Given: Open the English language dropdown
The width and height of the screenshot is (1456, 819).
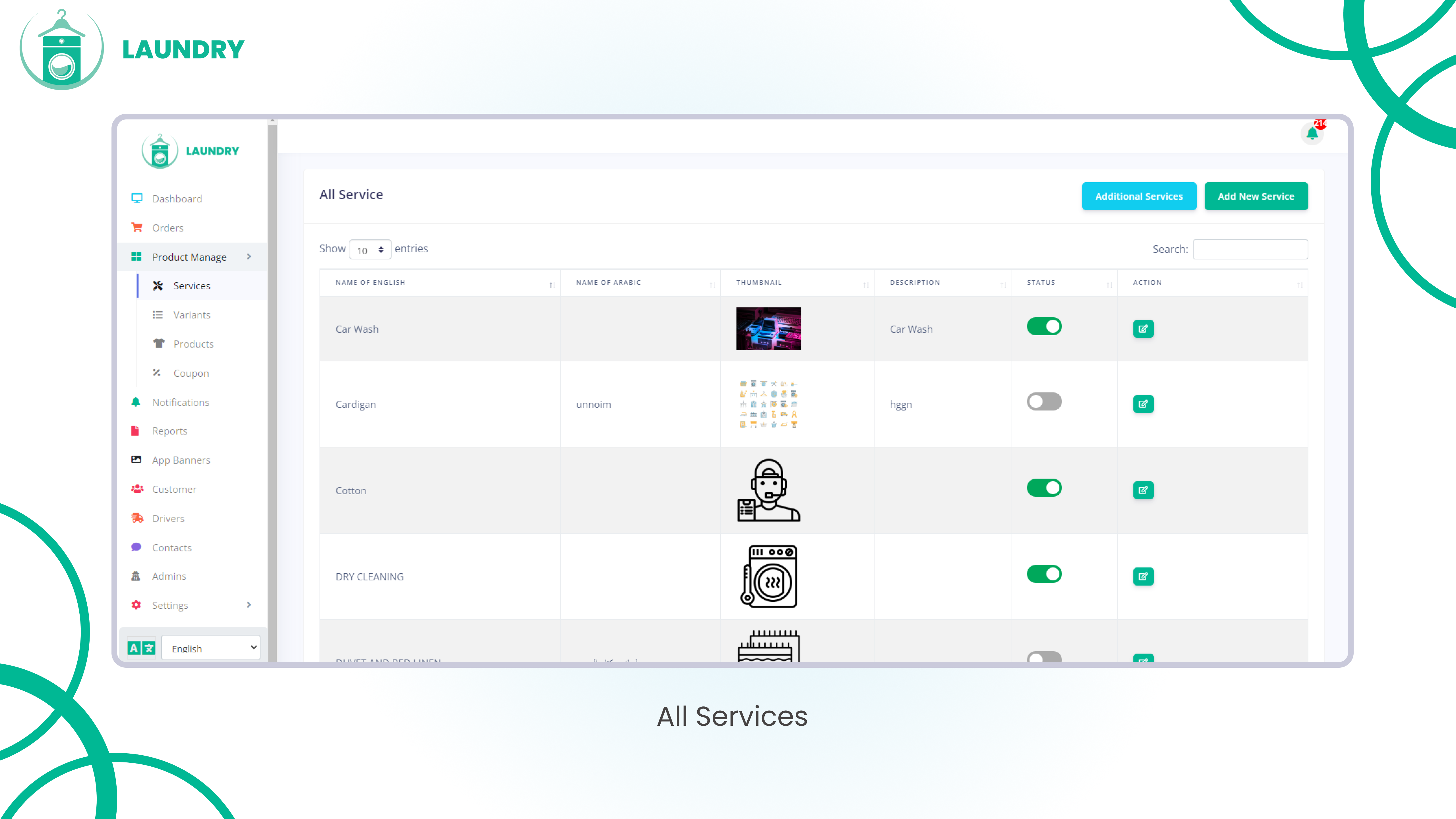Looking at the screenshot, I should click(211, 648).
